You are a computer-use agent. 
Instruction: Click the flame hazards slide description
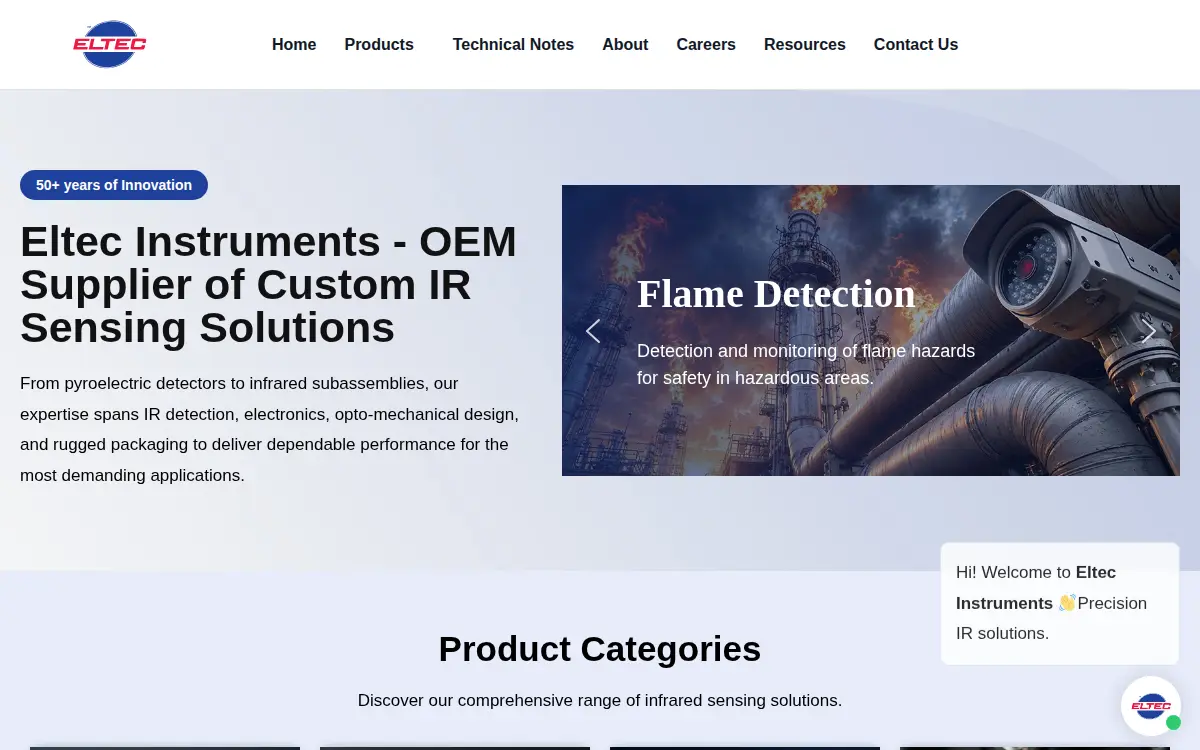806,365
